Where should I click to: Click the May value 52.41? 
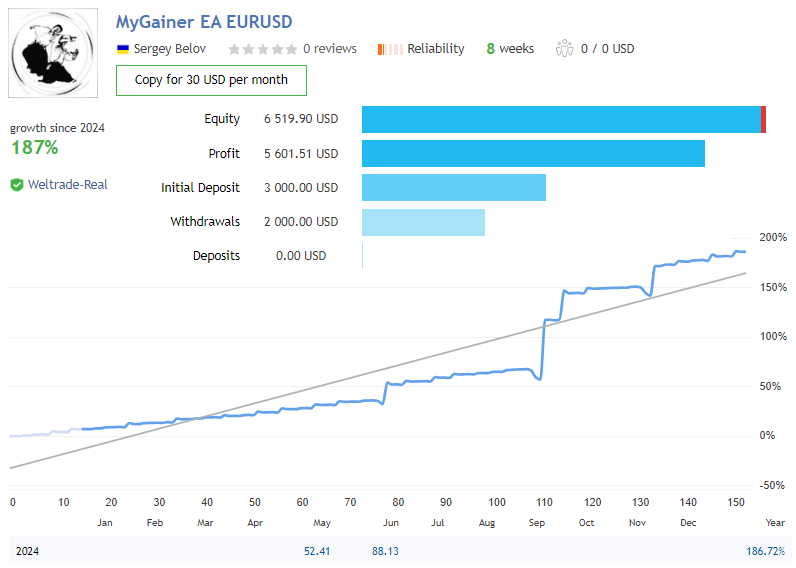(x=317, y=551)
